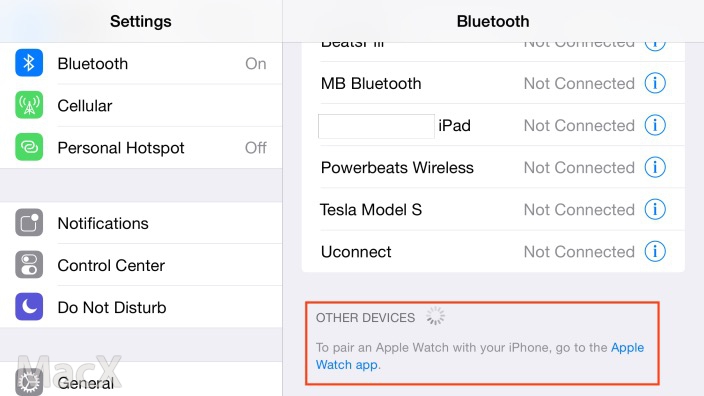This screenshot has height=396, width=704.
Task: Select Personal Hotspot Off row
Action: (x=141, y=148)
